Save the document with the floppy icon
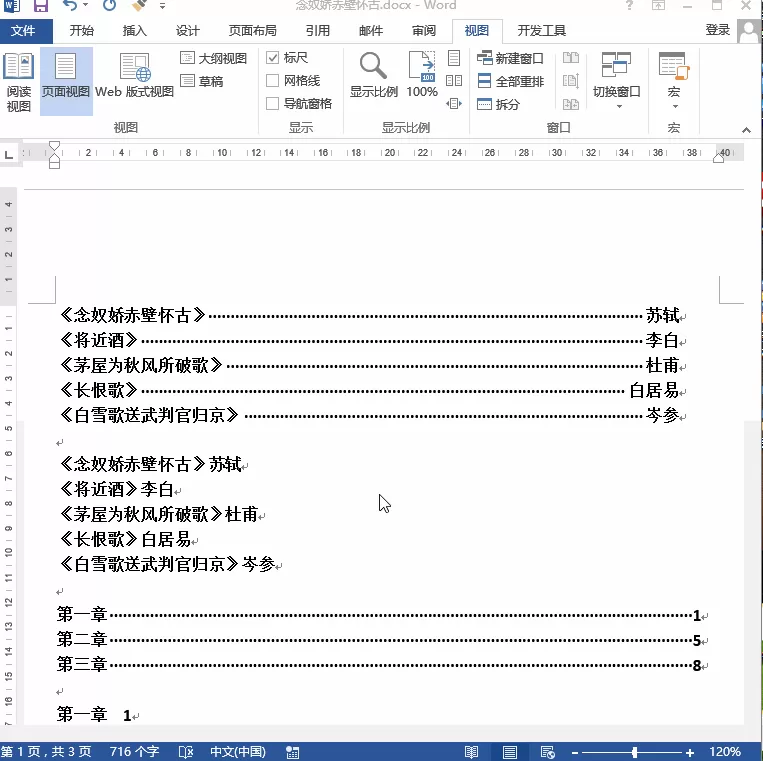Viewport: 763px width, 761px height. tap(41, 5)
